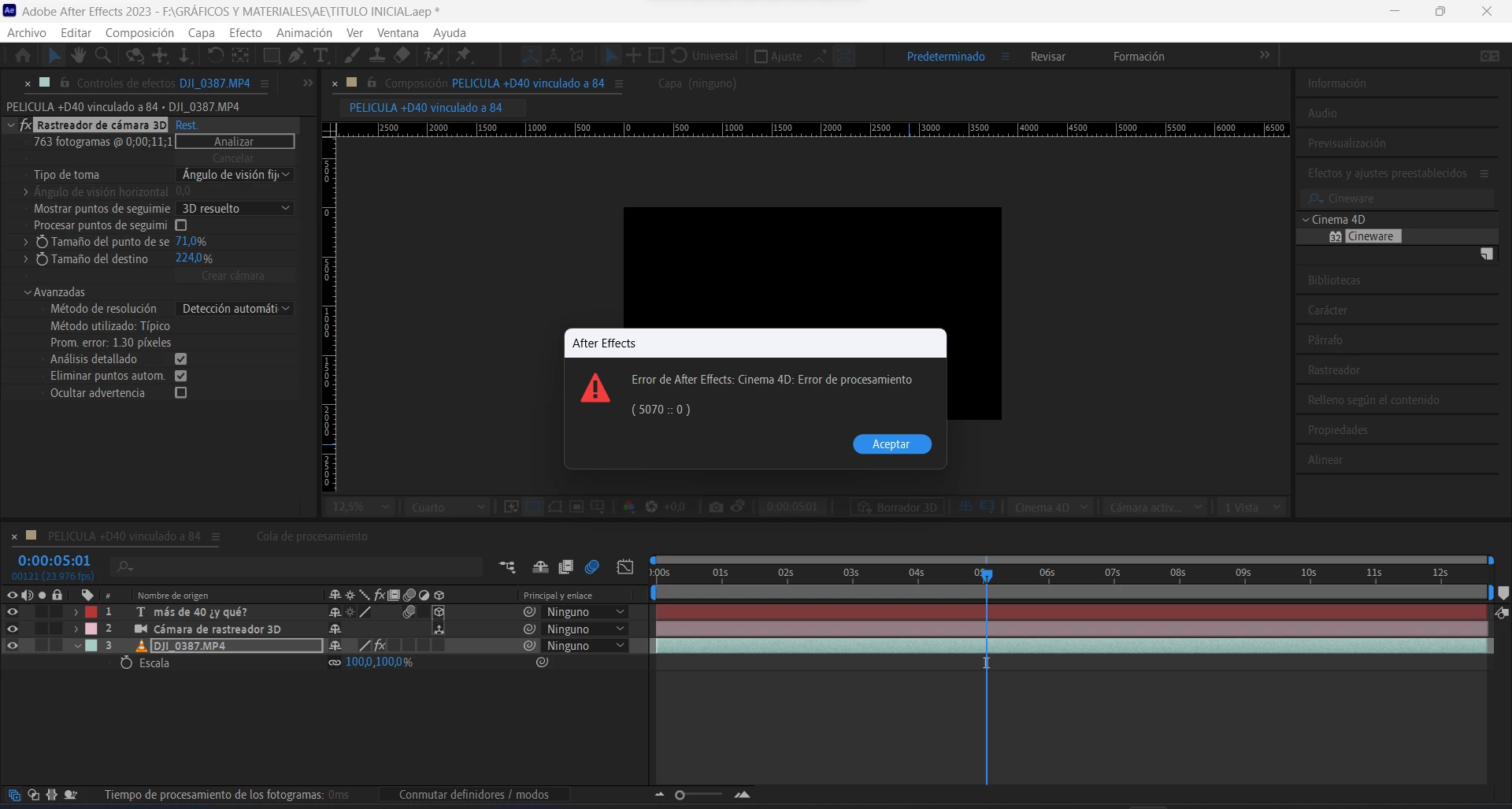This screenshot has height=809, width=1512.
Task: Hide the 'más de 40 ¿y qué?' layer
Action: [12, 612]
